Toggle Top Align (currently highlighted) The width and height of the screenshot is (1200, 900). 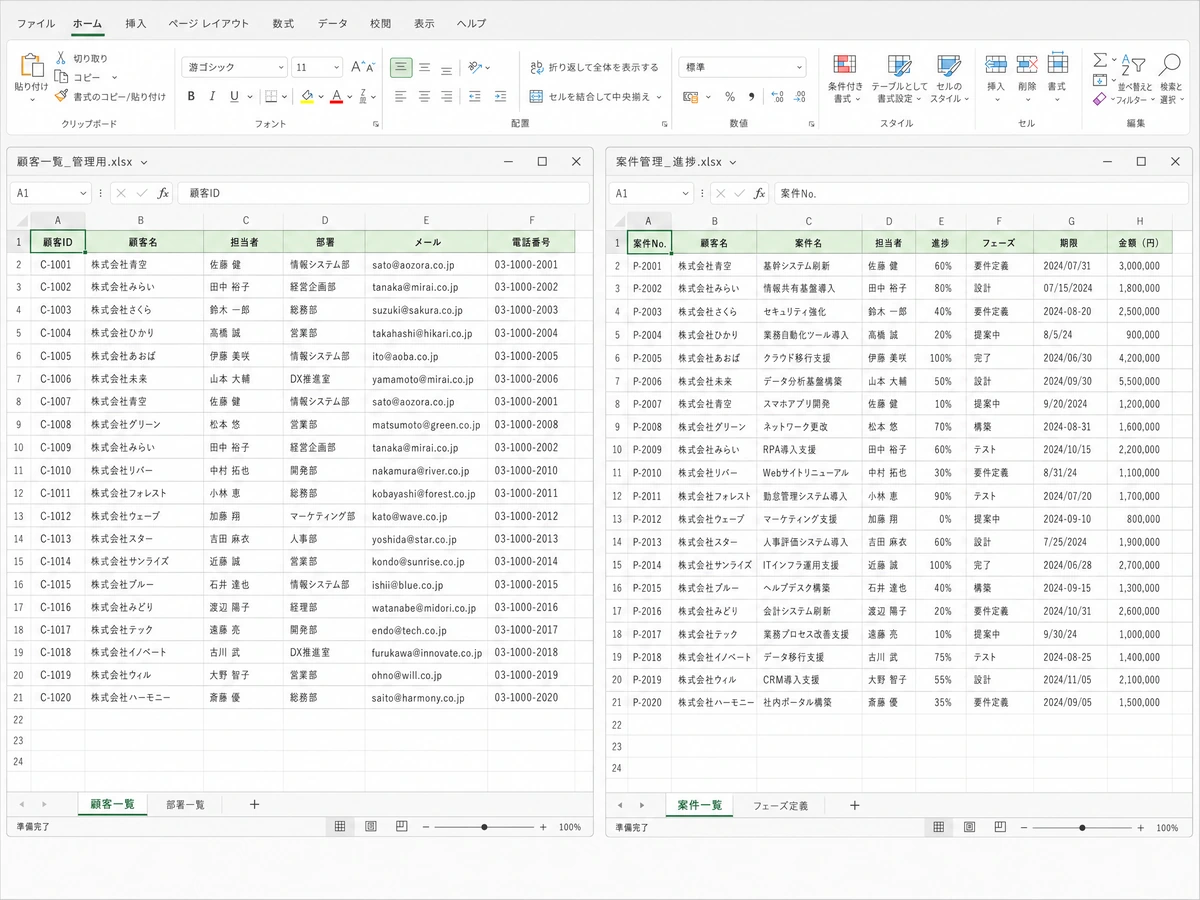[x=401, y=67]
